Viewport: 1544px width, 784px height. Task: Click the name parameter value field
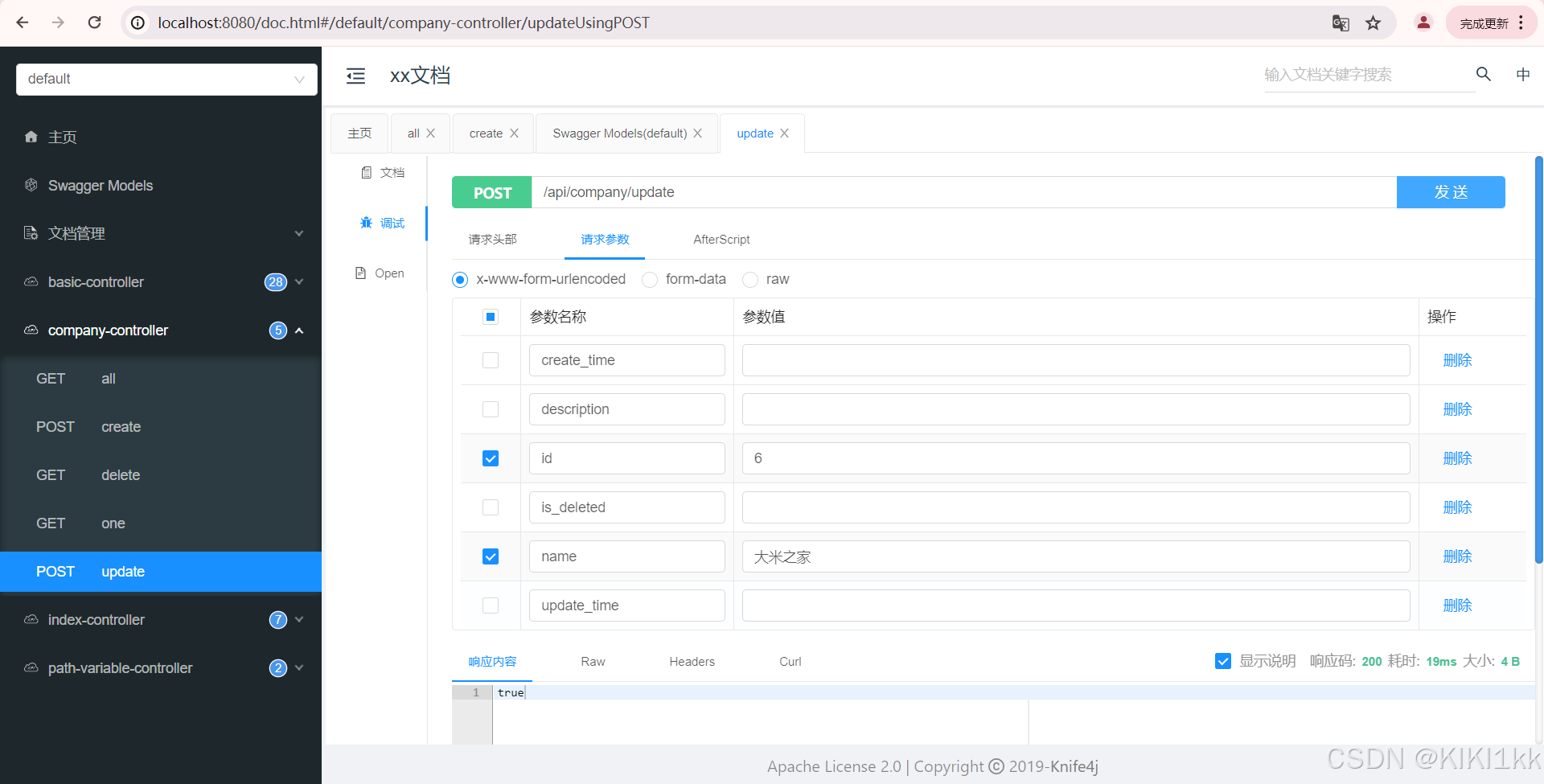[x=1076, y=556]
